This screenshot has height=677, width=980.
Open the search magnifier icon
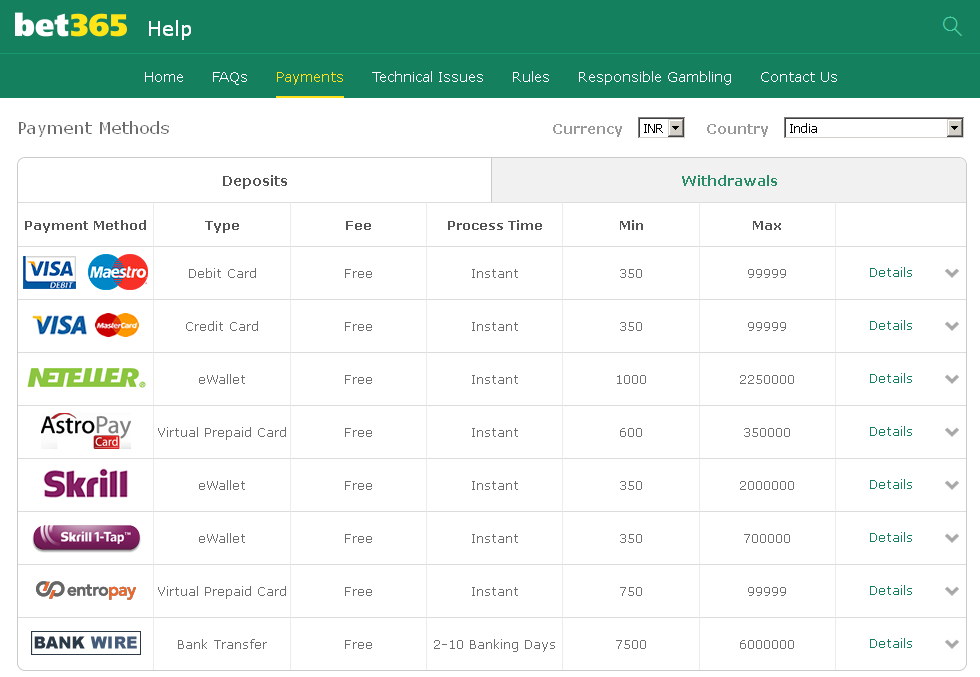pos(951,26)
